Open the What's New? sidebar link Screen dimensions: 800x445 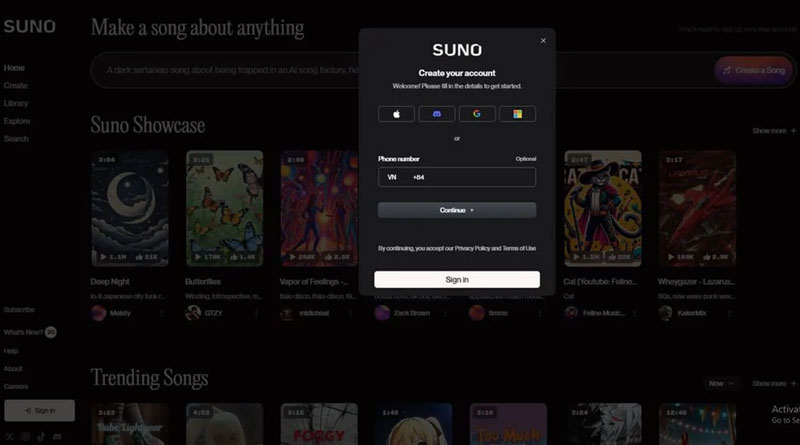(x=22, y=332)
